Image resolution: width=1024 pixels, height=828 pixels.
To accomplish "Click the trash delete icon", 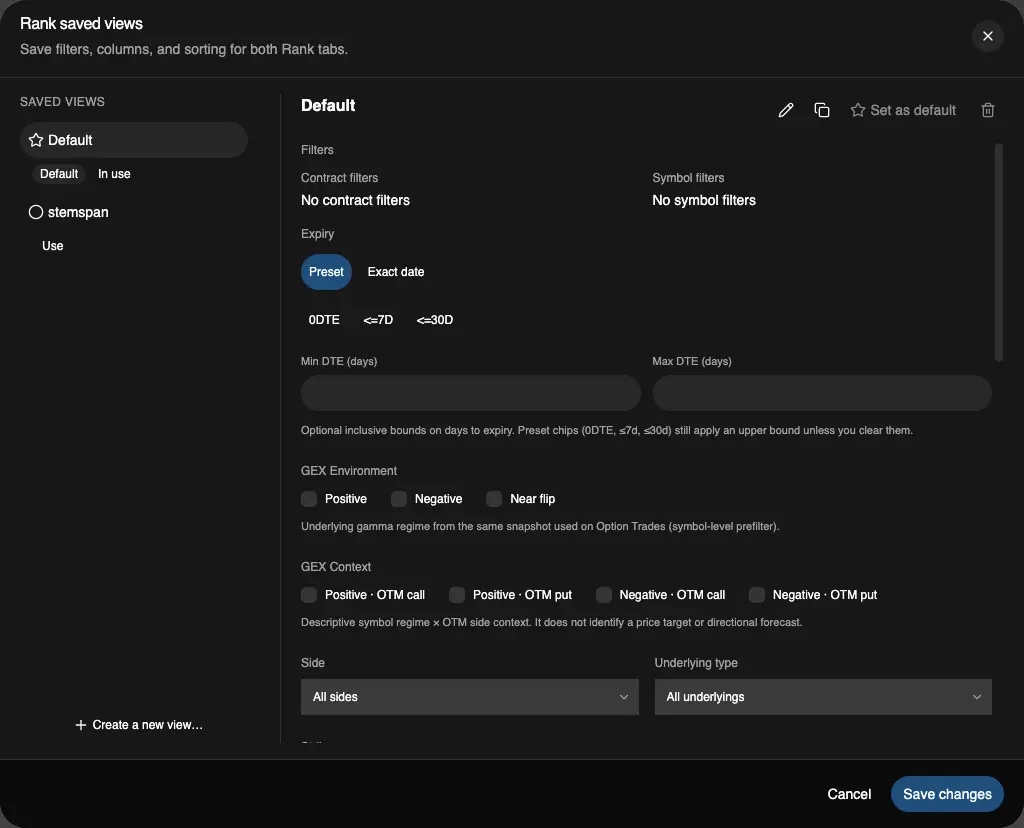I will (x=987, y=110).
